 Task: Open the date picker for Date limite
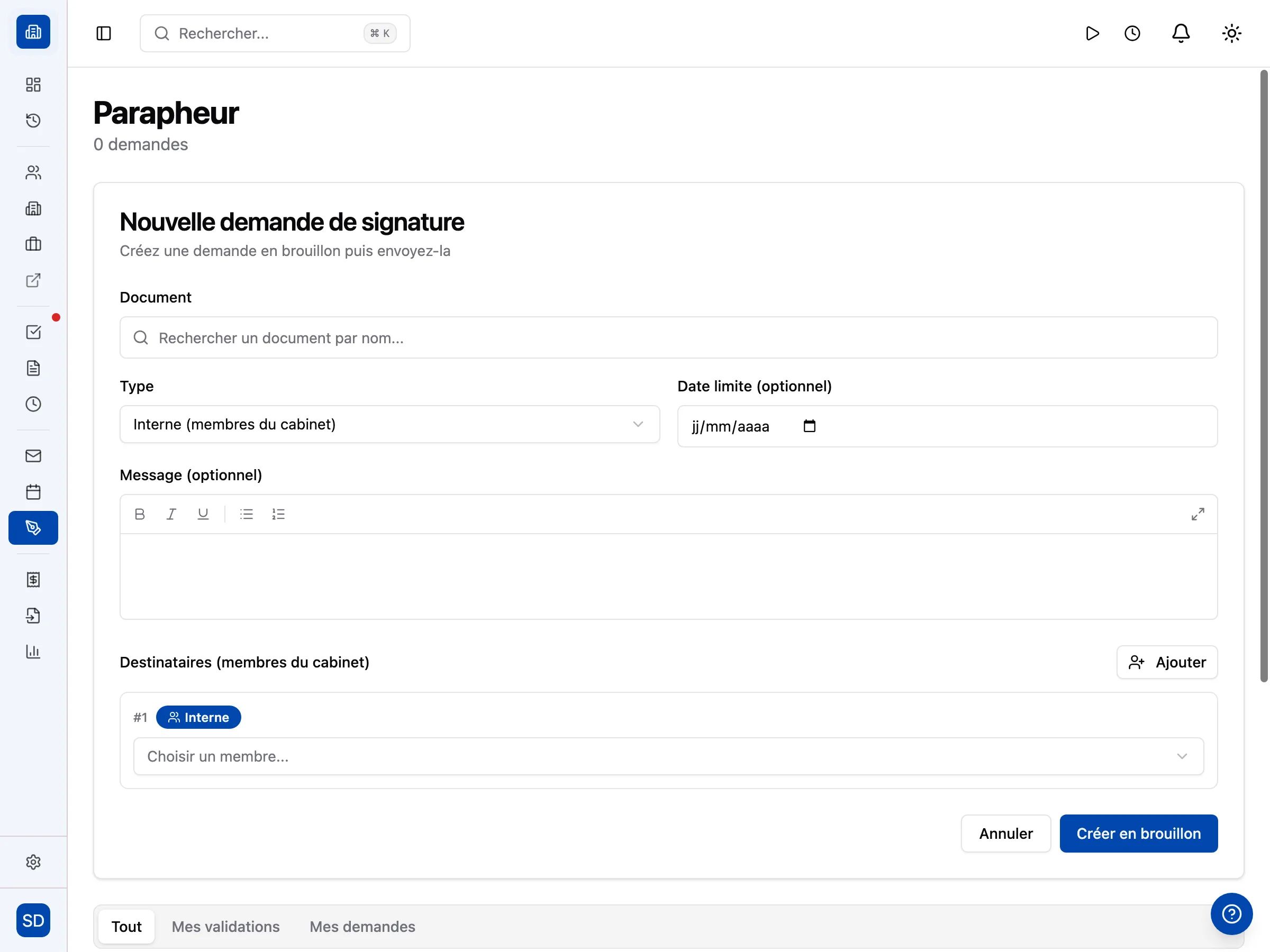pos(810,426)
